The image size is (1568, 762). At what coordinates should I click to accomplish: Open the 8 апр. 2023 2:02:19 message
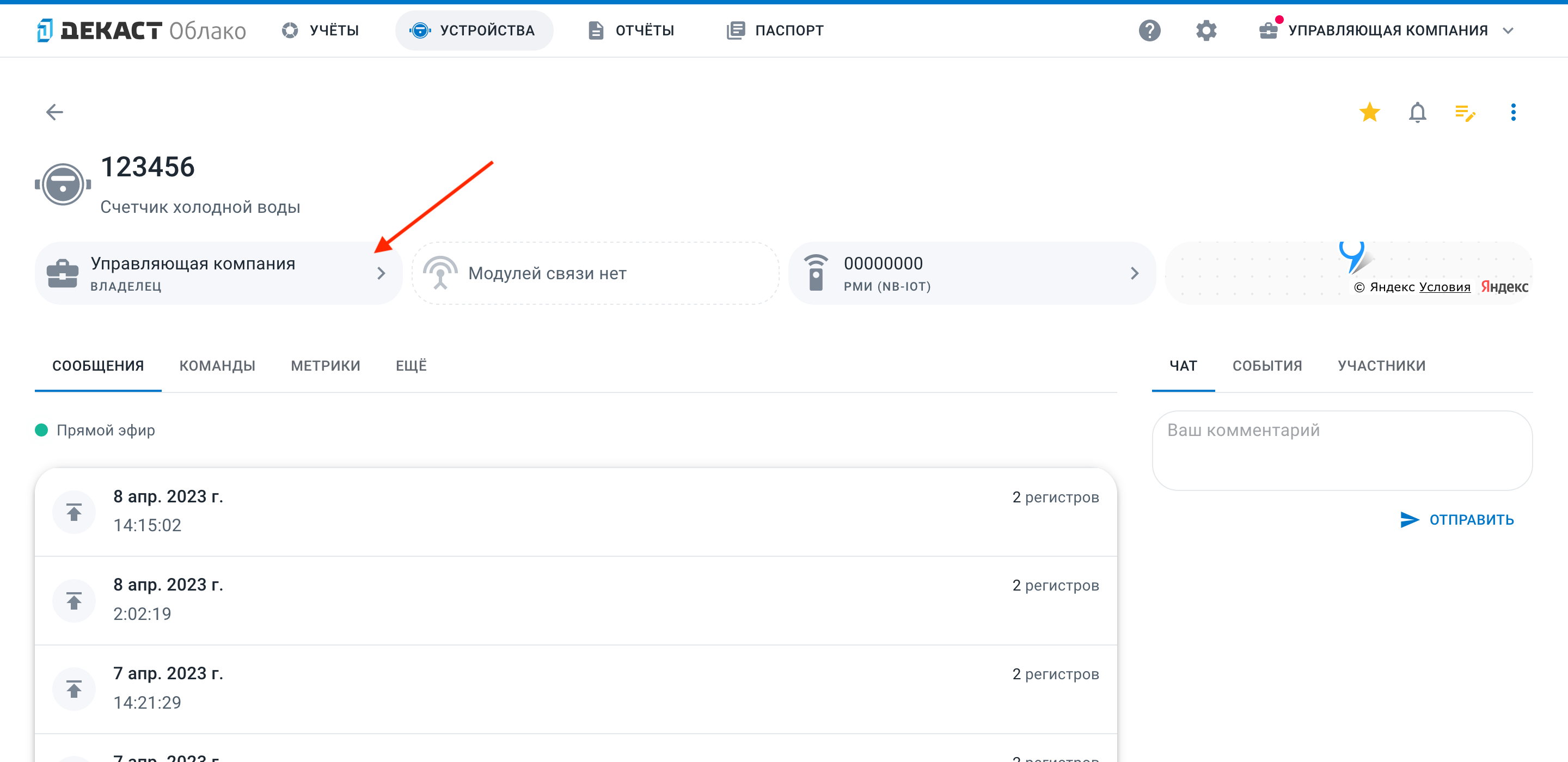coord(576,601)
